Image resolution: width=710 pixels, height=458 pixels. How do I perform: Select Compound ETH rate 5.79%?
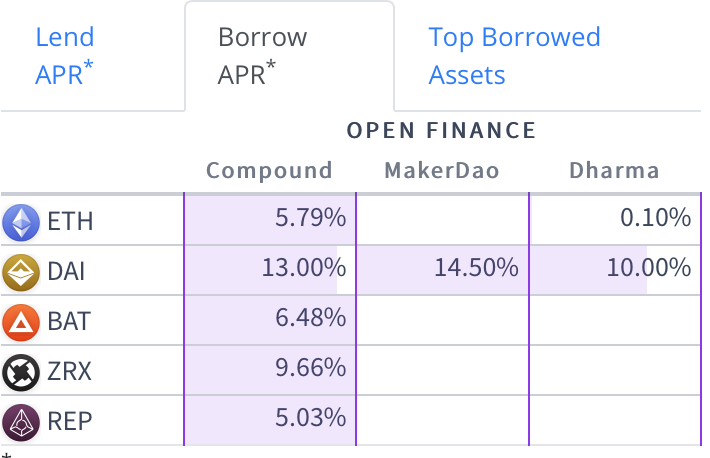[x=311, y=218]
